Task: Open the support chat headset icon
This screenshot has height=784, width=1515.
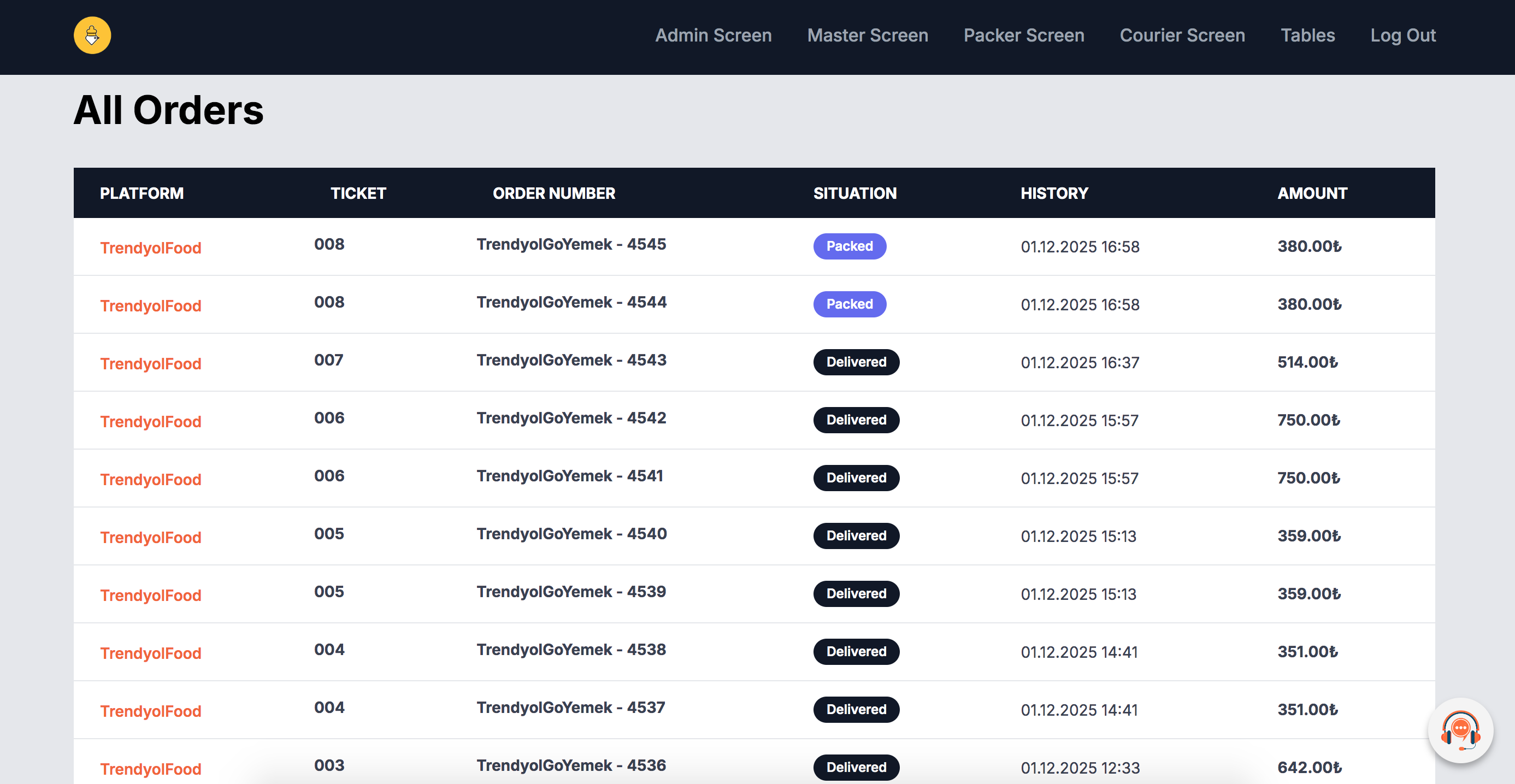Action: (1460, 731)
